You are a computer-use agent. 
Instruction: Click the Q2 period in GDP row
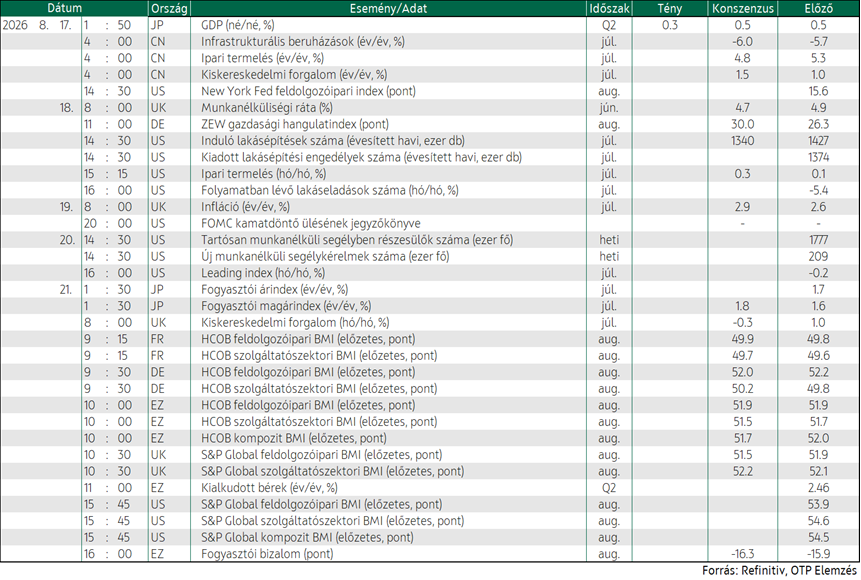[609, 25]
